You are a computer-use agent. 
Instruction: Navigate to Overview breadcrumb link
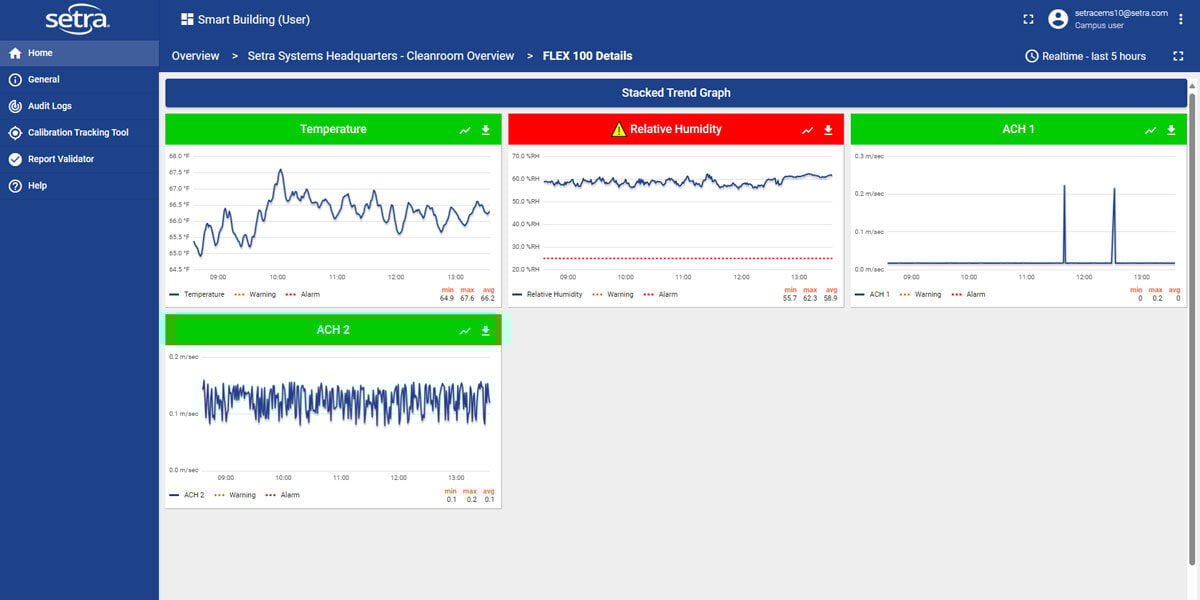(195, 56)
